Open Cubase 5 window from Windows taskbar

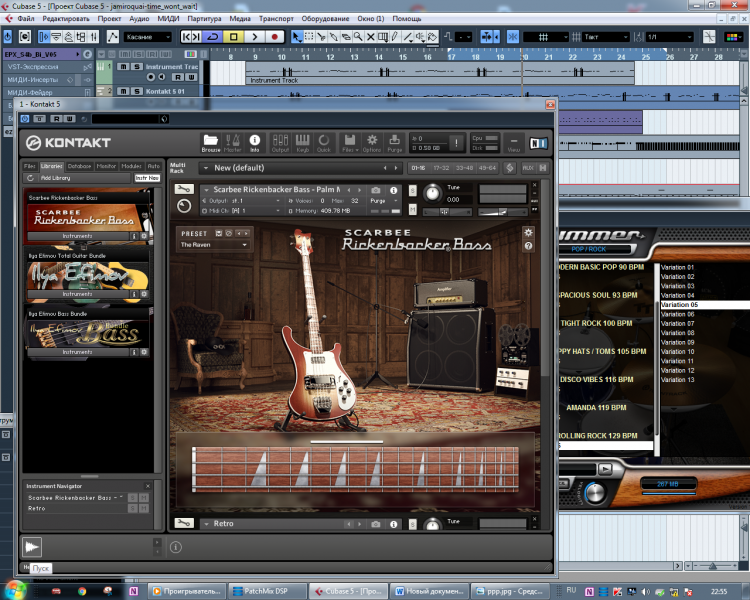(348, 591)
